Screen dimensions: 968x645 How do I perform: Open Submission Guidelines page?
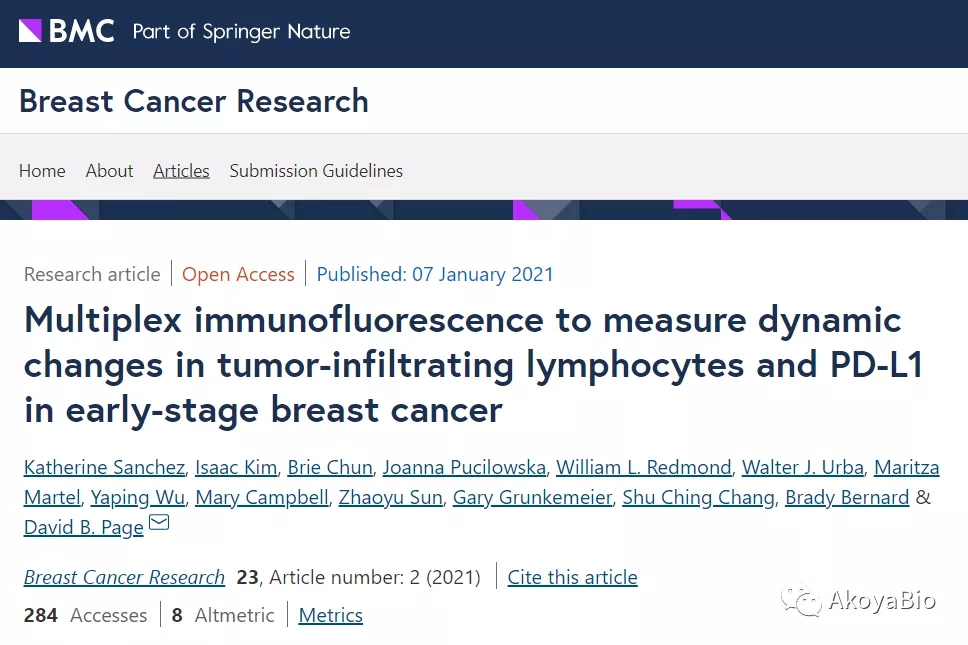tap(316, 170)
